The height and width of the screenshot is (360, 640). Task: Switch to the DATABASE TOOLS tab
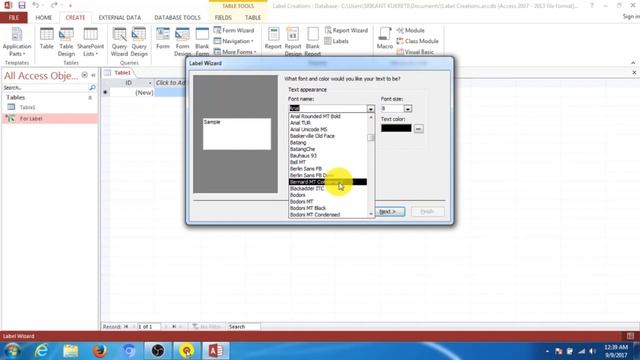tap(177, 18)
